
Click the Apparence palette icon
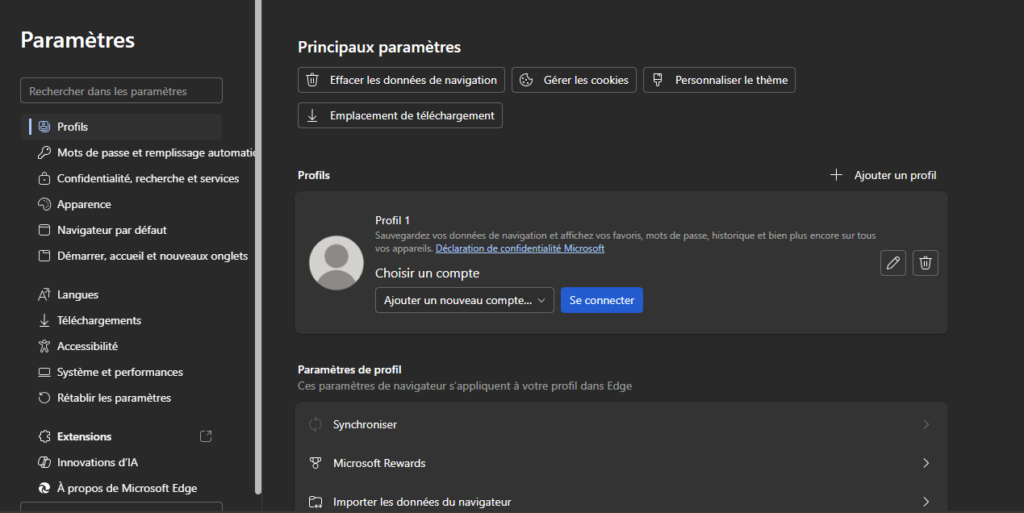coord(44,204)
